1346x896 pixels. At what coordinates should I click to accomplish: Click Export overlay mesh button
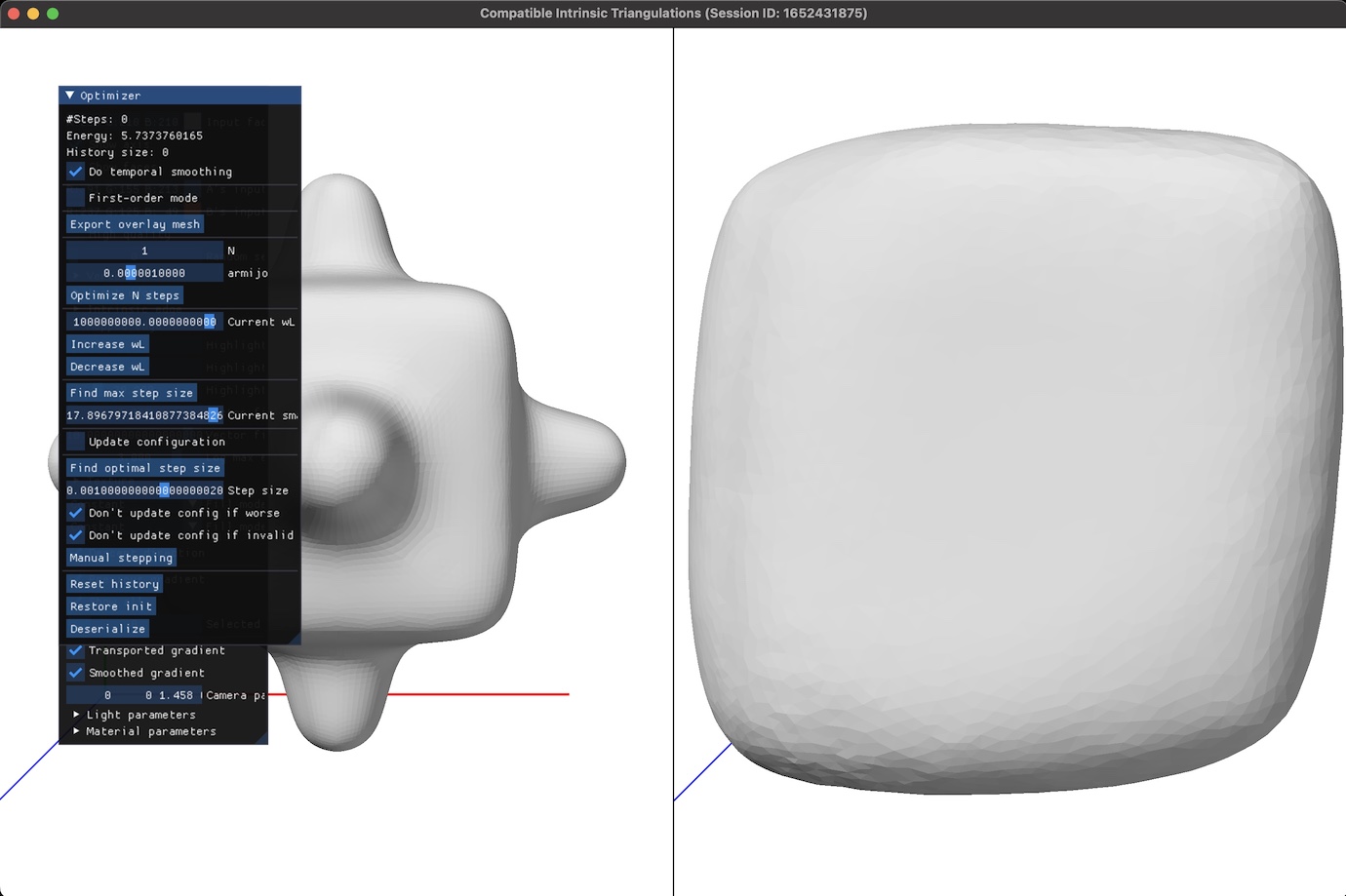pos(135,224)
